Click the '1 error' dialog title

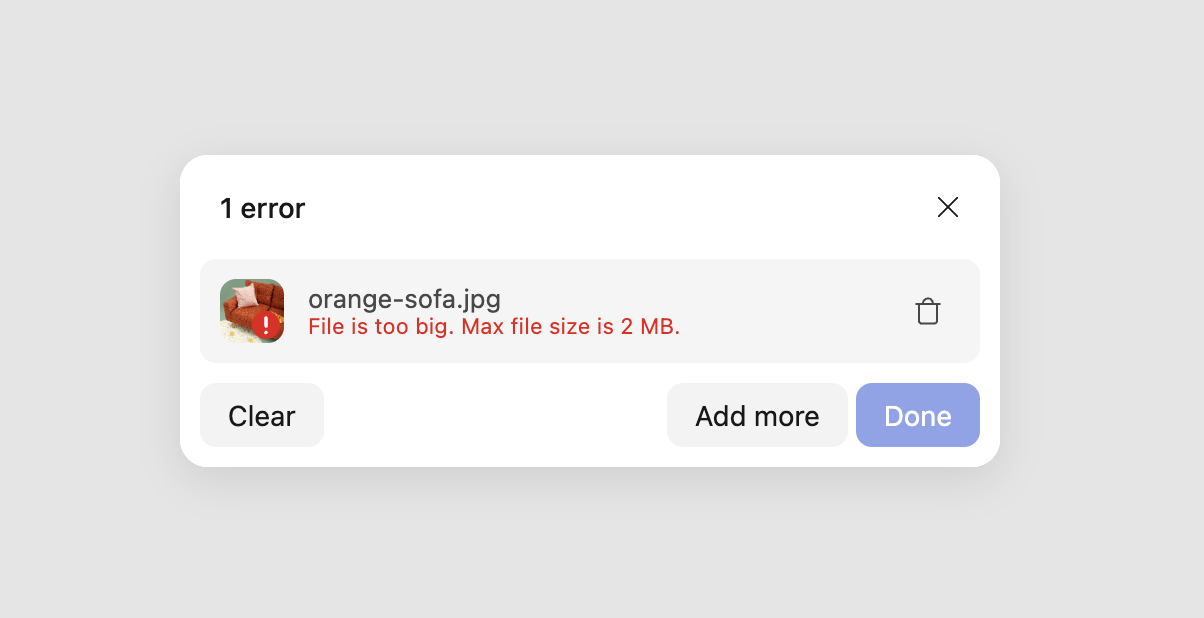(263, 208)
